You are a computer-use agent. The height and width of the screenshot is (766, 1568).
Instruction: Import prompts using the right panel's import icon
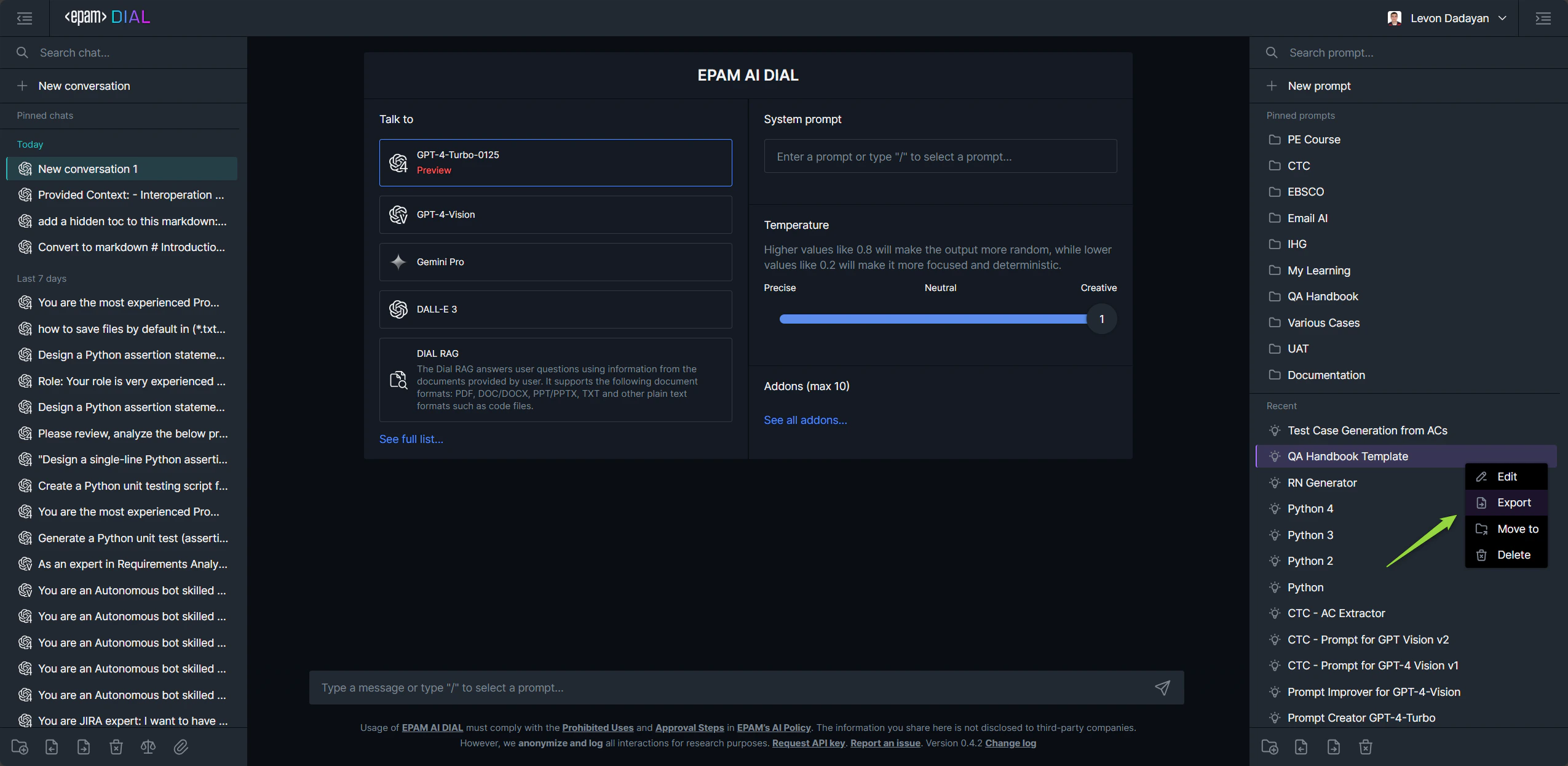point(1301,747)
